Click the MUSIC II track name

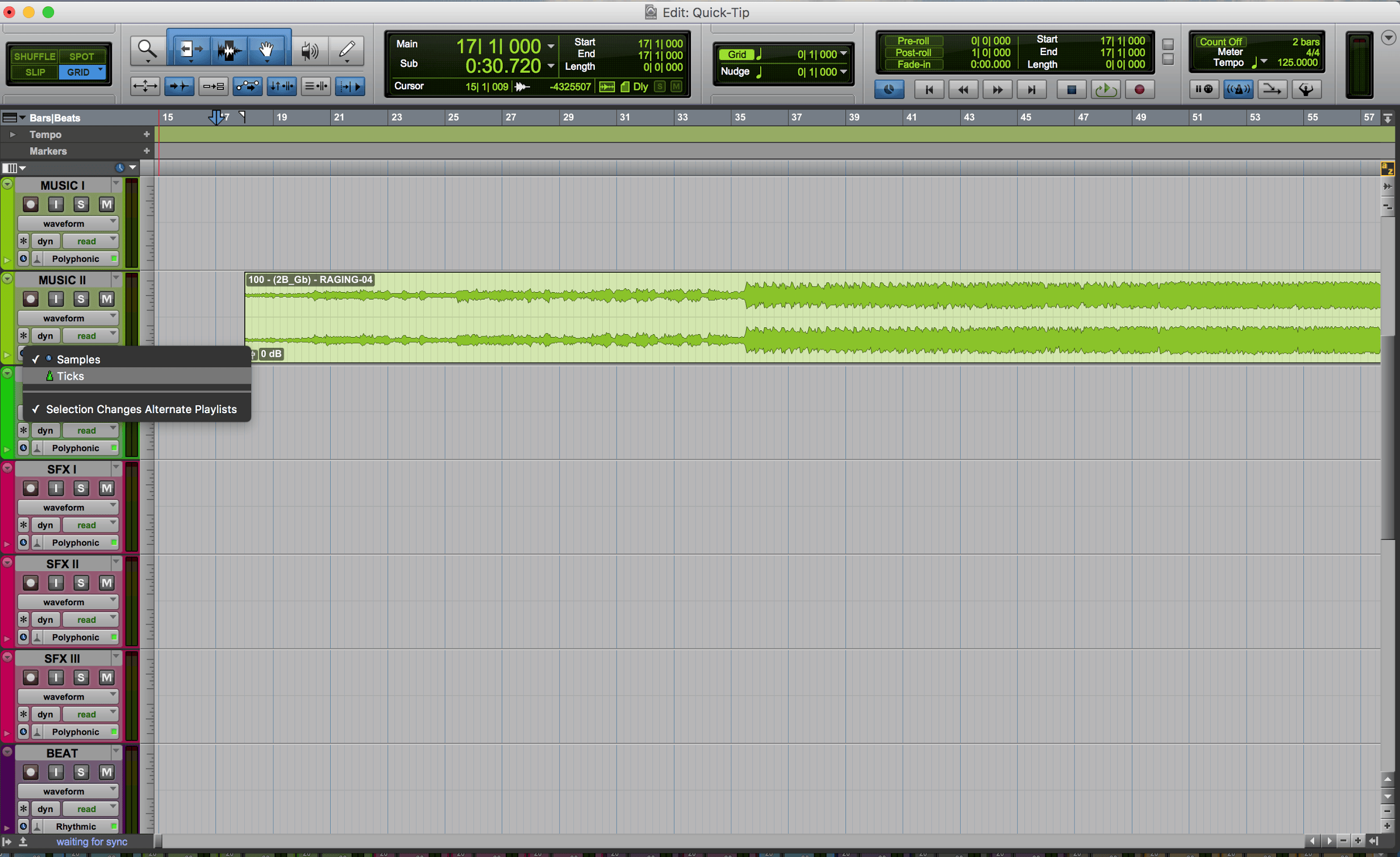(x=62, y=280)
